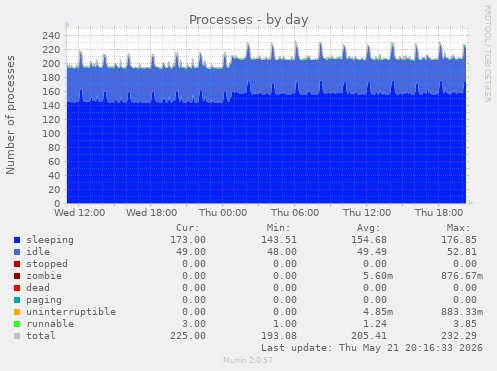Image resolution: width=497 pixels, height=371 pixels.
Task: Click the sleeping legend color swatch
Action: [x=17, y=240]
